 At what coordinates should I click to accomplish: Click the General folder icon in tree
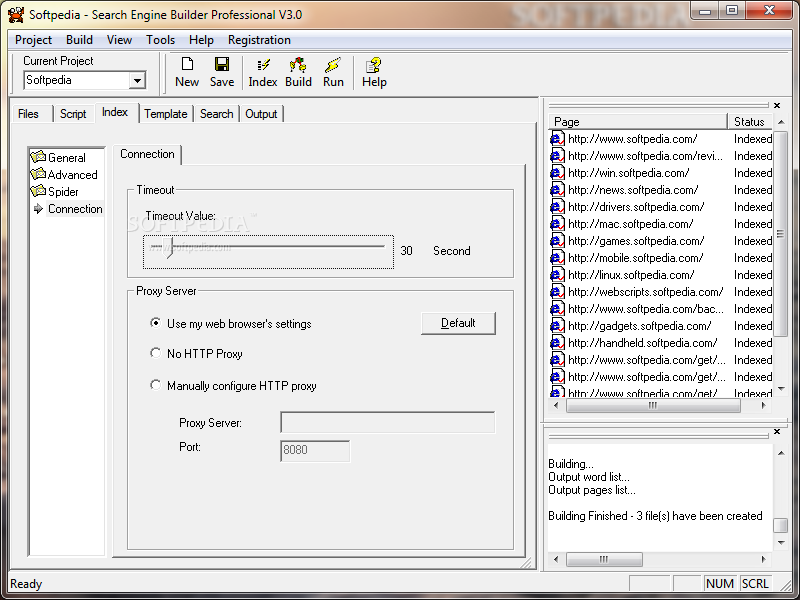pyautogui.click(x=38, y=157)
